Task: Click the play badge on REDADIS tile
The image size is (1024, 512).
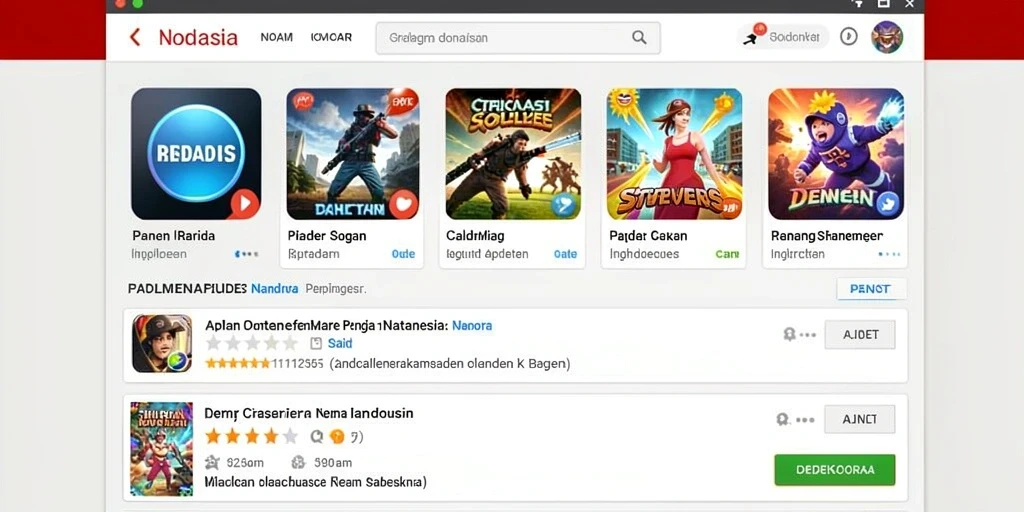Action: pos(245,204)
